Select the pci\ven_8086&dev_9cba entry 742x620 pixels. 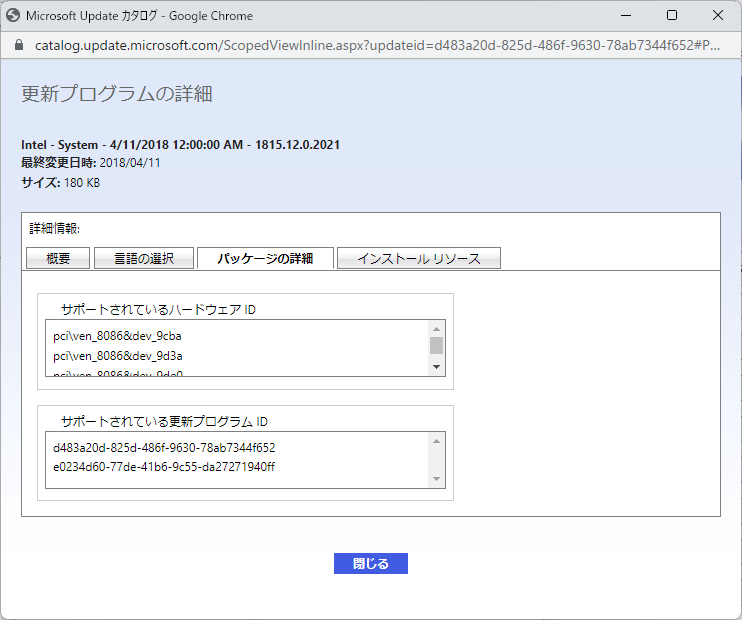pyautogui.click(x=117, y=336)
